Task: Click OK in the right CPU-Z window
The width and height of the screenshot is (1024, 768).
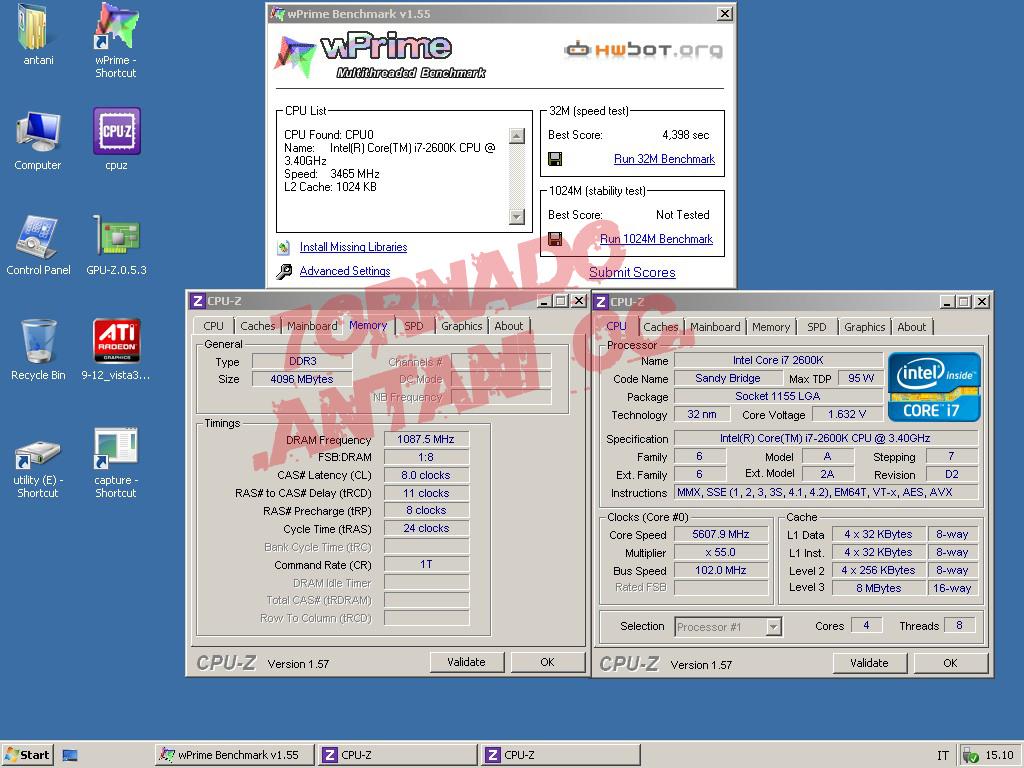Action: 950,663
